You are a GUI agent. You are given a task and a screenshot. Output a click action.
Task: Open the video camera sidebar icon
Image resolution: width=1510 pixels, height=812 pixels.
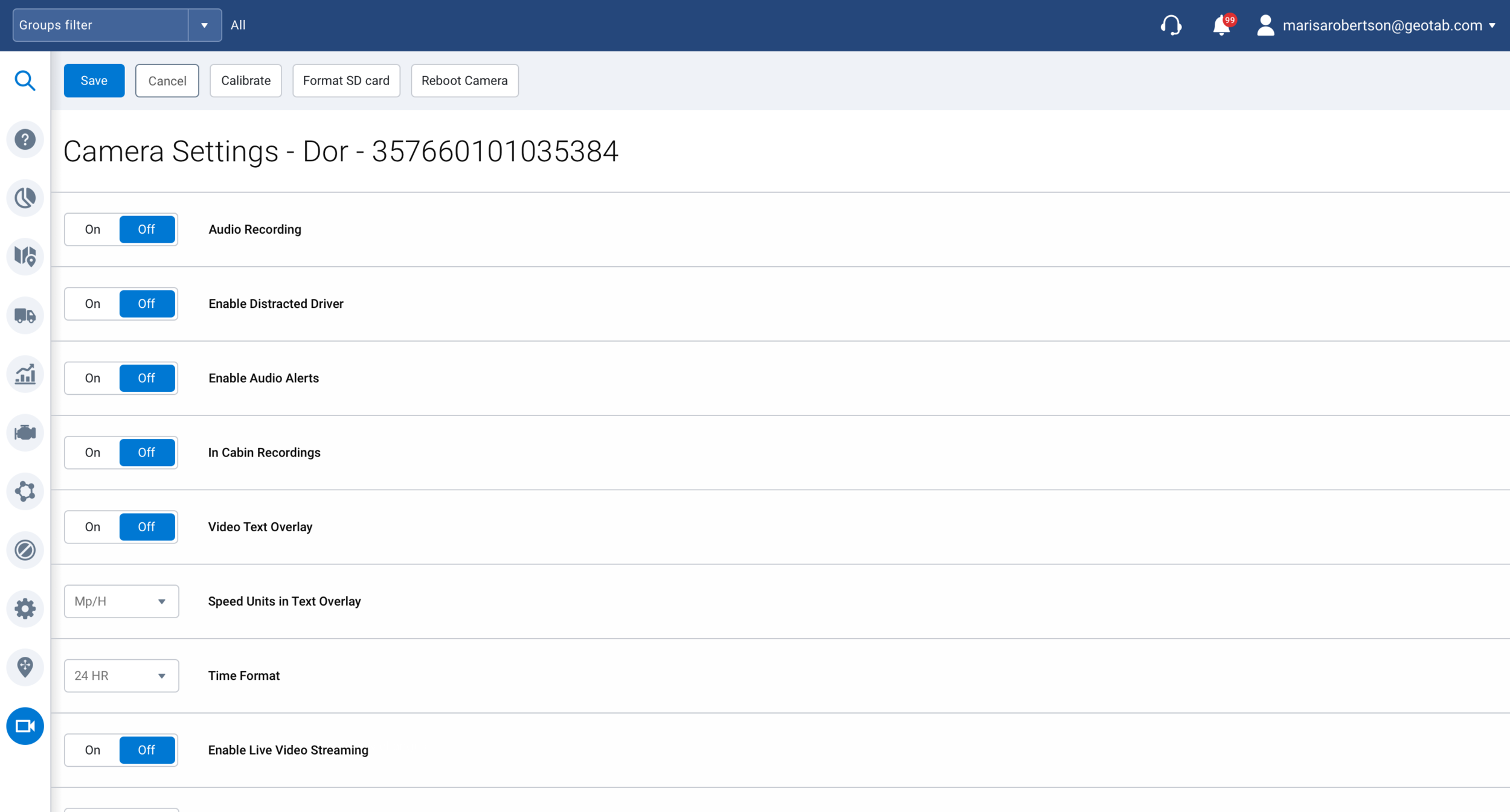(25, 726)
